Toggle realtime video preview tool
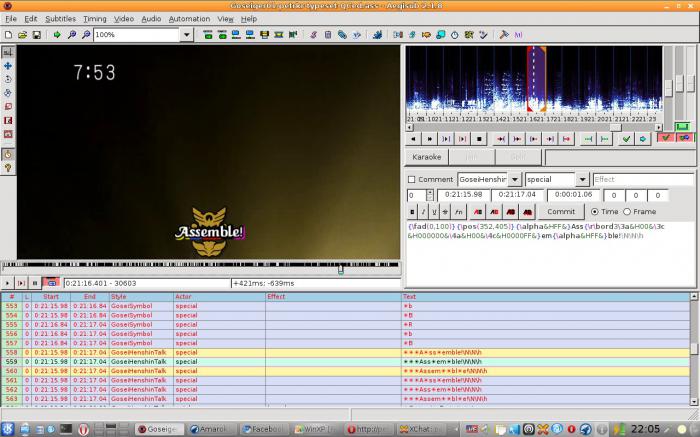Viewport: 700px width, 437px height. (8, 154)
